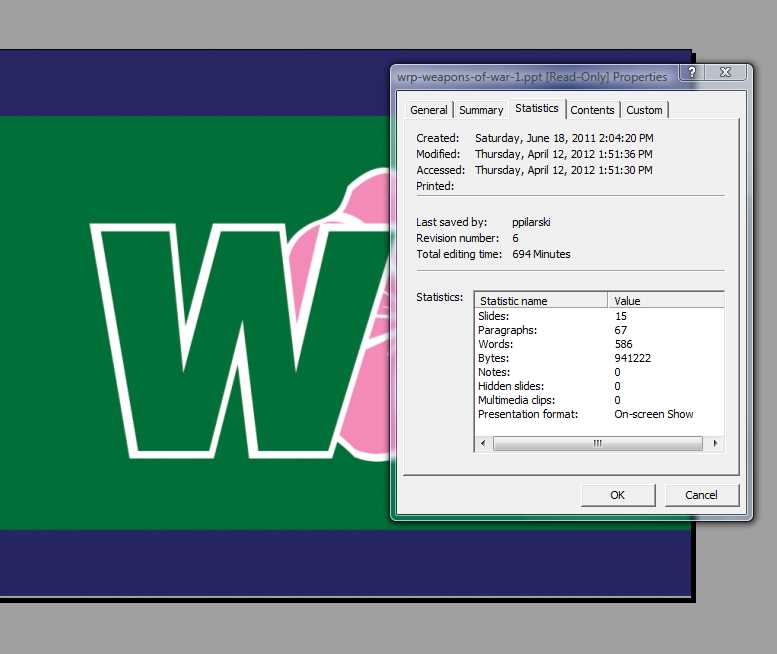Viewport: 777px width, 654px height.
Task: Click left arrow of statistics scrollbar
Action: pos(483,443)
